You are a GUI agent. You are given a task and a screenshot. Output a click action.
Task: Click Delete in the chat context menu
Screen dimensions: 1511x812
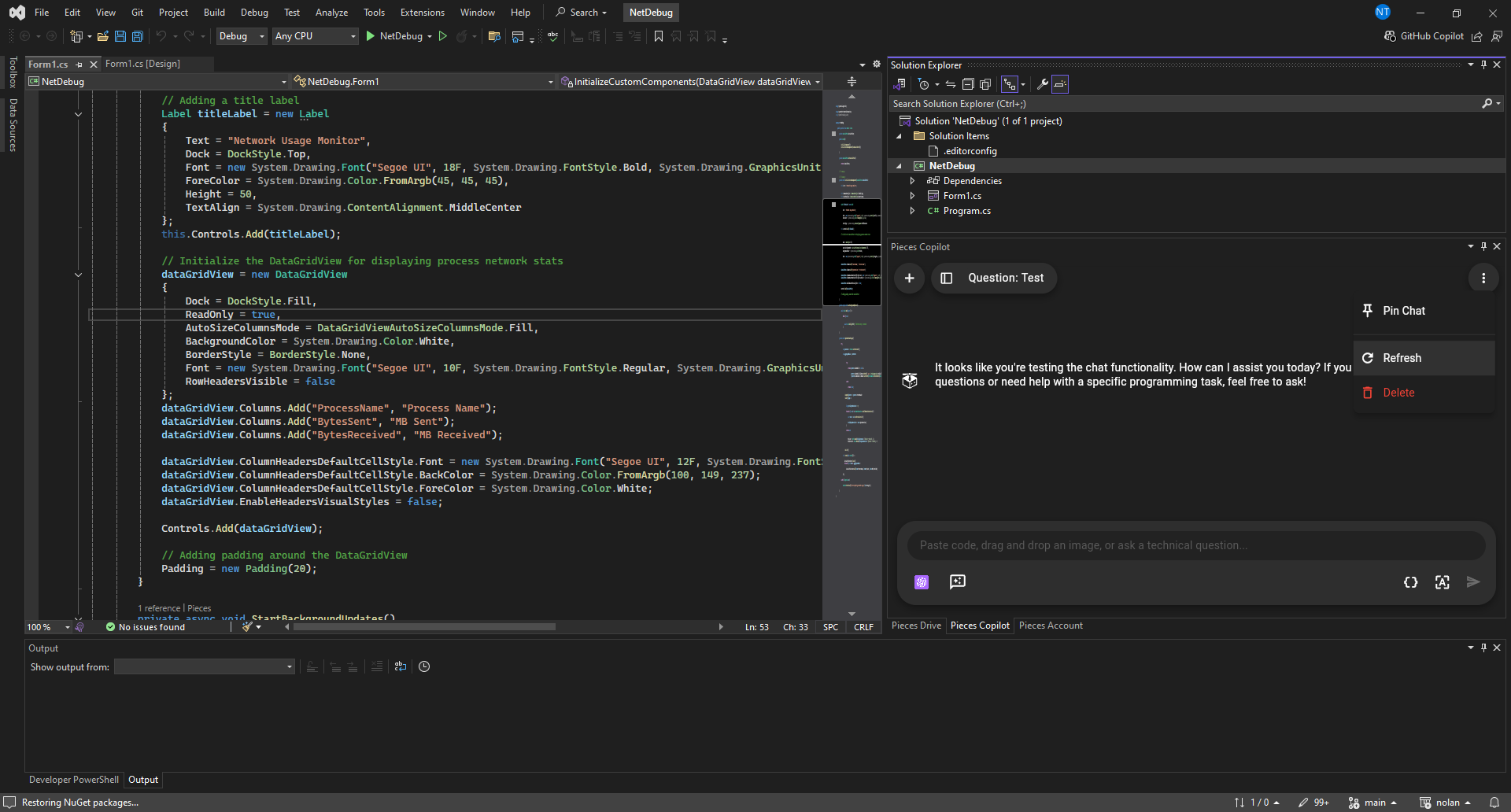point(1398,393)
